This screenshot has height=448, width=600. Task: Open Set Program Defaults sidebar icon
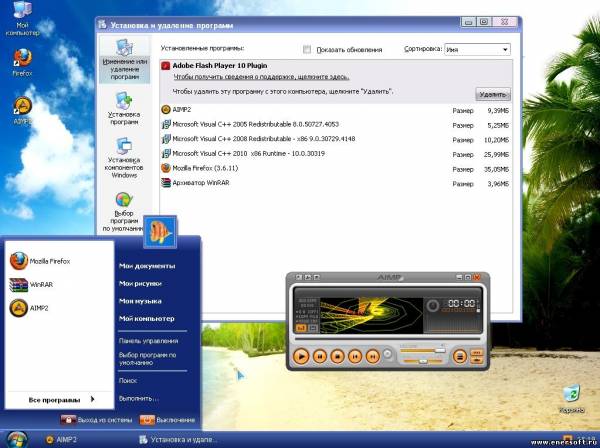pos(124,212)
